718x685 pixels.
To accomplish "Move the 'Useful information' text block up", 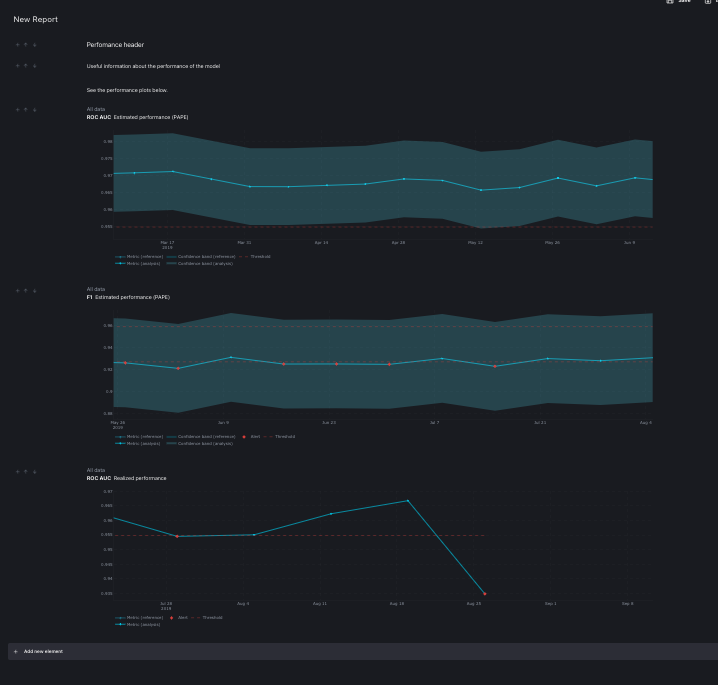I will click(x=26, y=66).
